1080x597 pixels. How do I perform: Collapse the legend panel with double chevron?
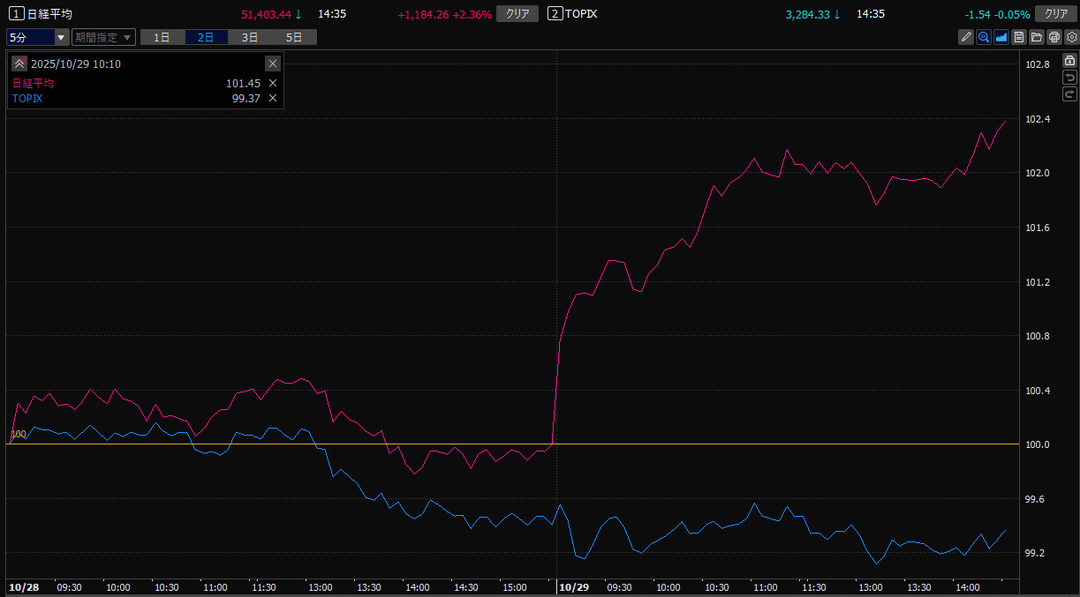(x=19, y=63)
